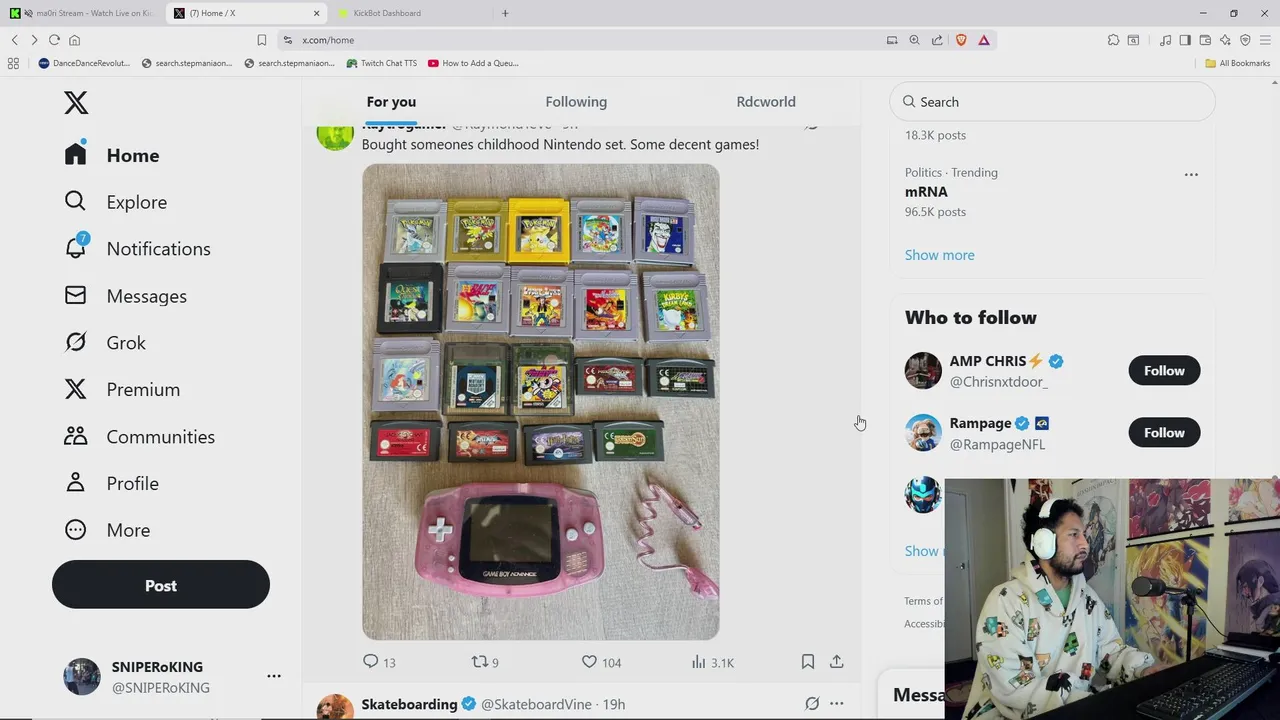Open the Premium page in the sidebar
The image size is (1280, 720).
point(123,390)
